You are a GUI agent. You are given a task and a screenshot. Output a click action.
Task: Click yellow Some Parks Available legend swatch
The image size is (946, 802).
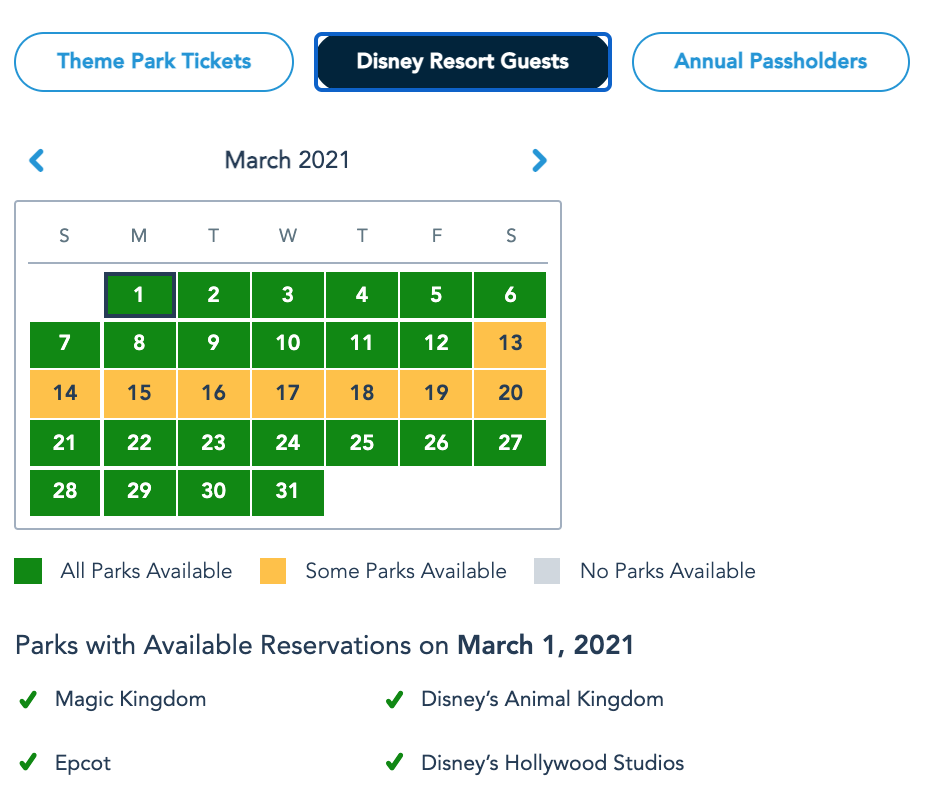(x=273, y=571)
